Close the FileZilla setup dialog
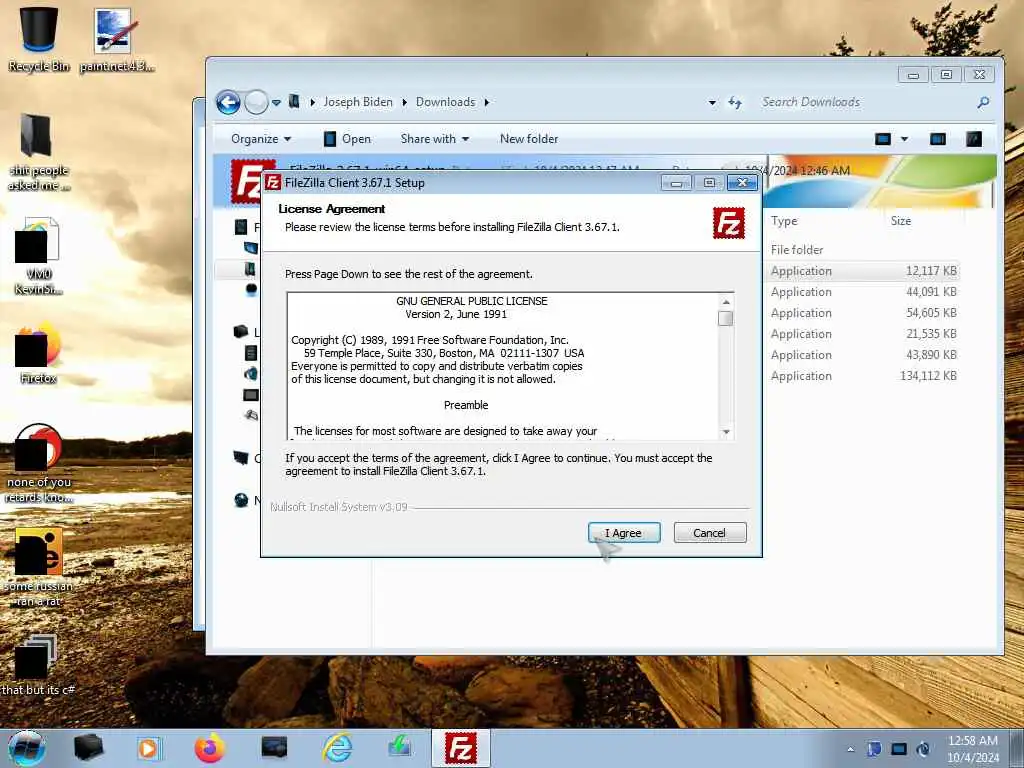The width and height of the screenshot is (1024, 768). tap(742, 183)
